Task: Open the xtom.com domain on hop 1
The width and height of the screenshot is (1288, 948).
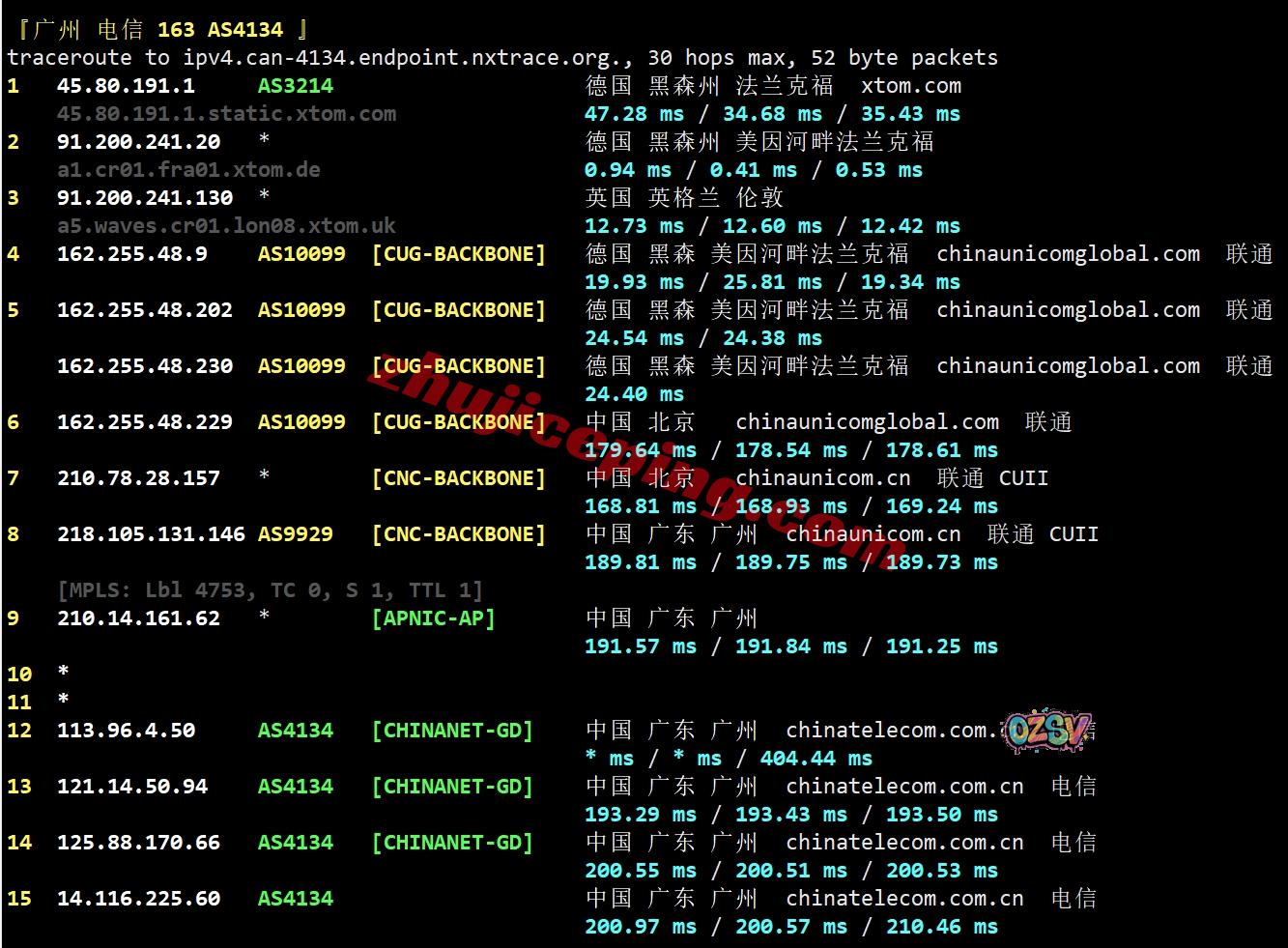Action: (910, 86)
